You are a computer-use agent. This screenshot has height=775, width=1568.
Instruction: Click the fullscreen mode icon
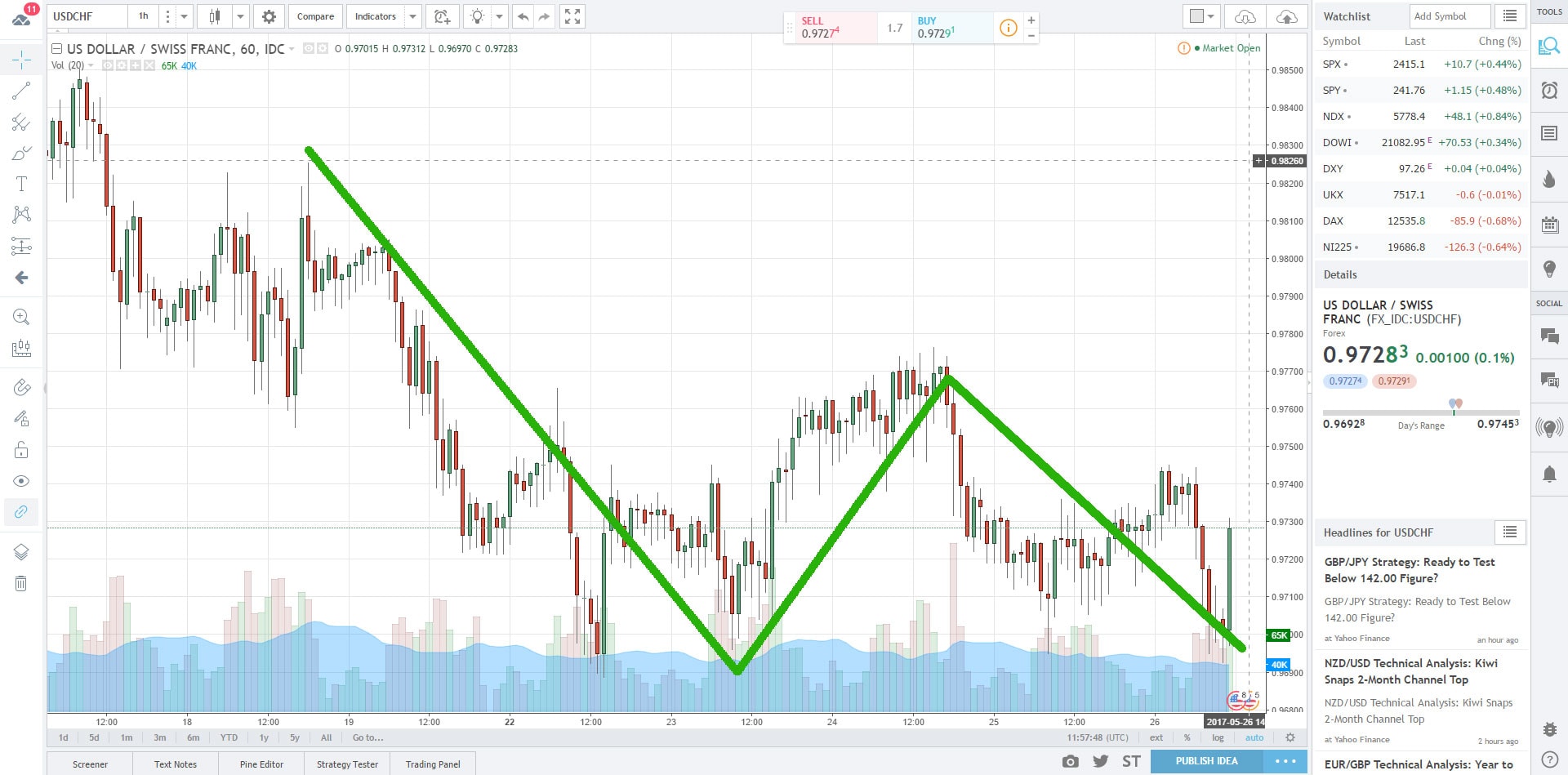(x=572, y=16)
